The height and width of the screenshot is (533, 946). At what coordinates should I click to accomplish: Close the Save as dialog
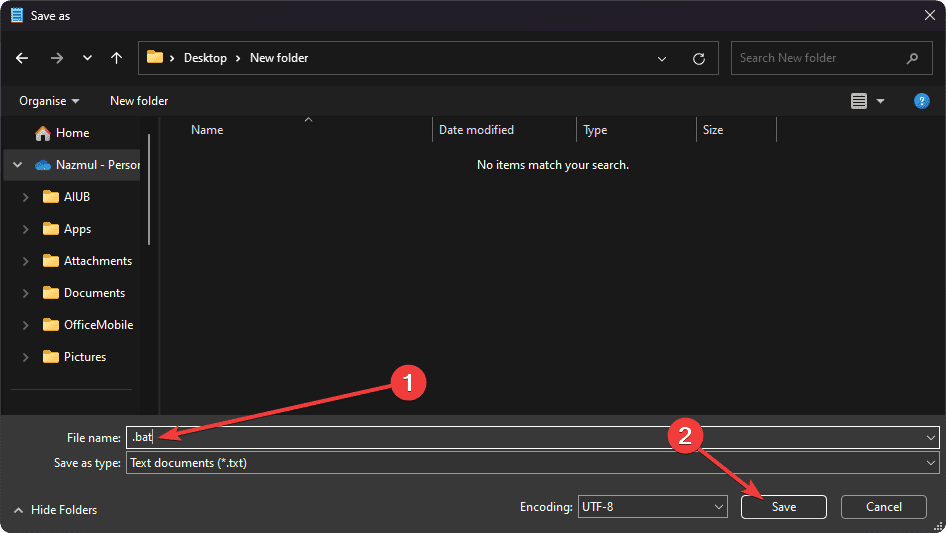[x=930, y=16]
